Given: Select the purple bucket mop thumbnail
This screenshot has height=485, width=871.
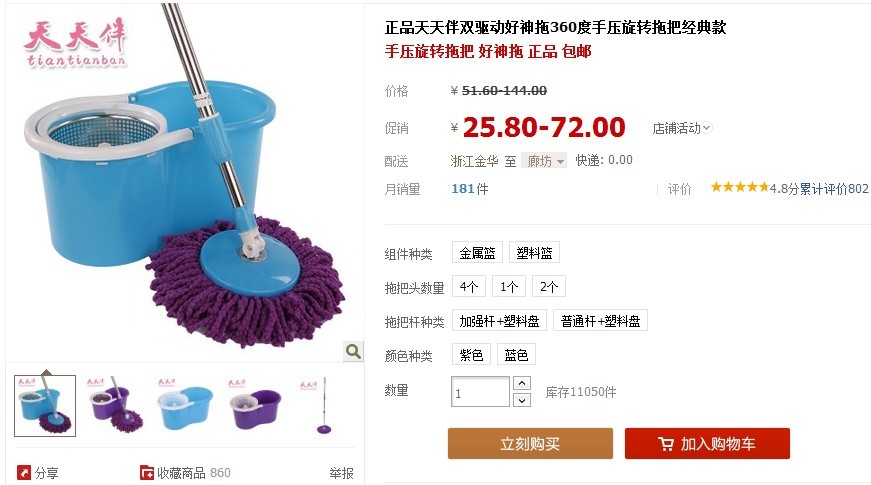Looking at the screenshot, I should tap(115, 406).
